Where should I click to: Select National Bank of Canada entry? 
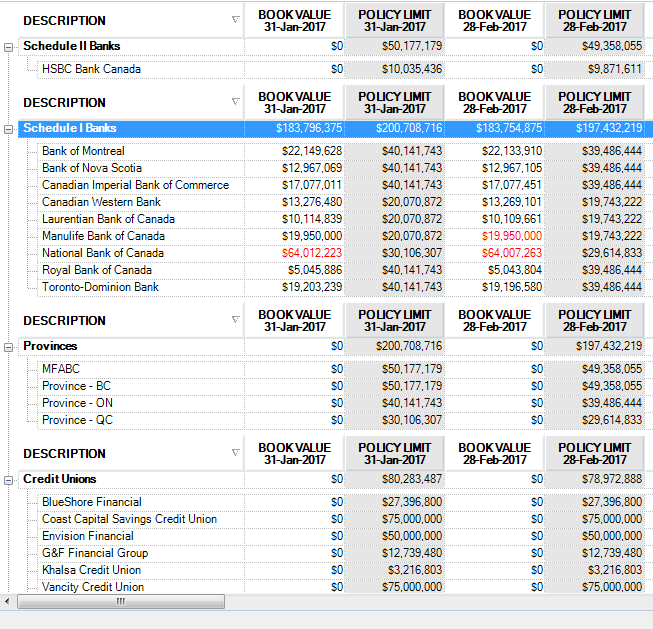coord(103,253)
